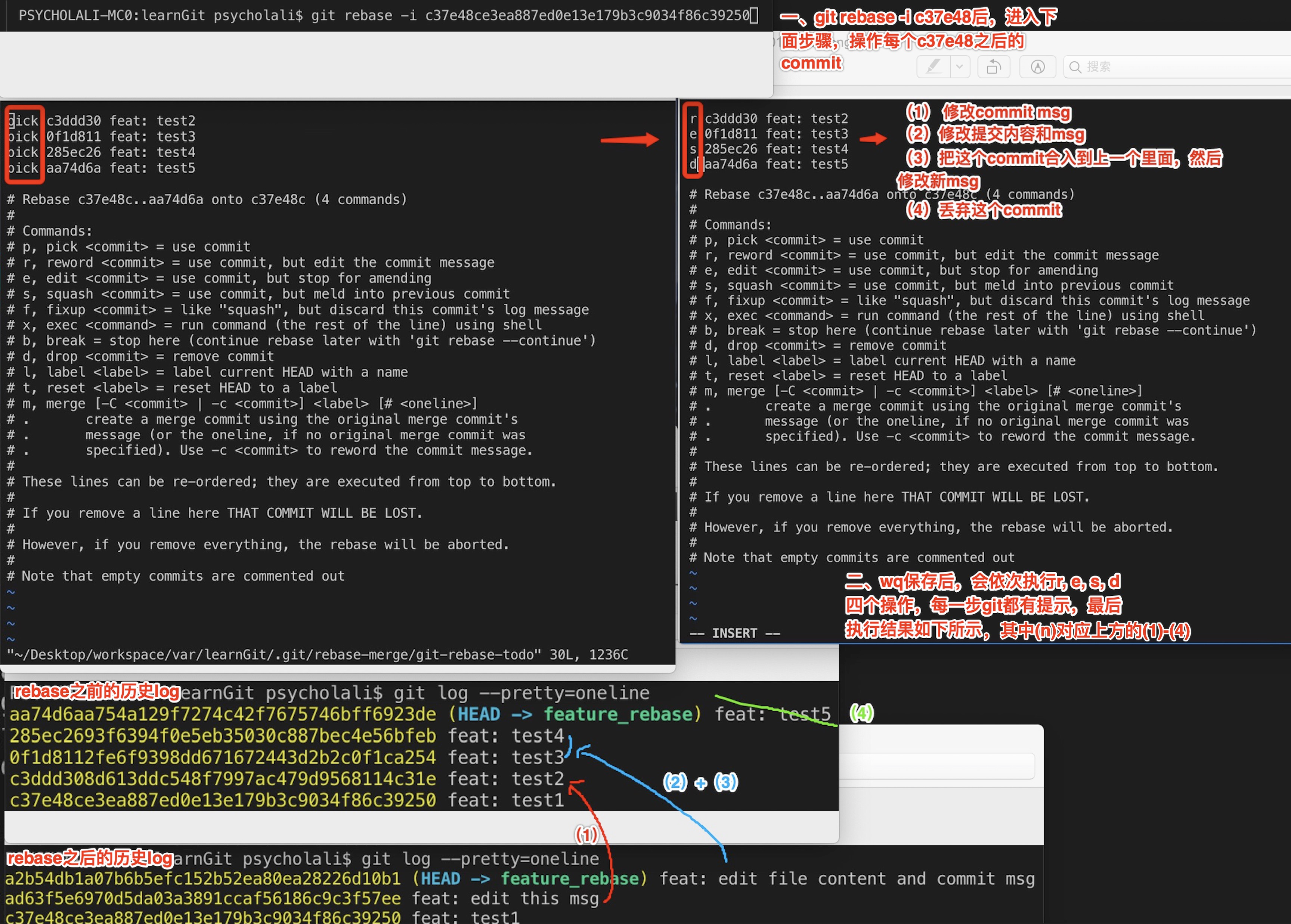Screen dimensions: 1291x924
Task: Select the highlighter pen tool
Action: [933, 66]
